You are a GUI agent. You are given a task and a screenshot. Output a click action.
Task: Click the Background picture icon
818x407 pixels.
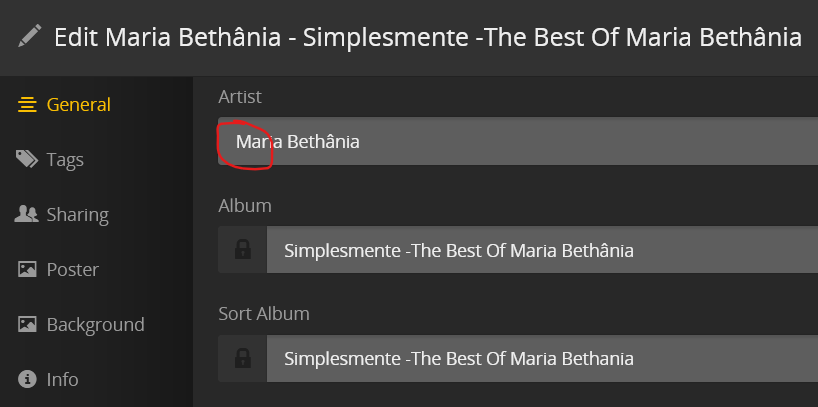[x=27, y=324]
